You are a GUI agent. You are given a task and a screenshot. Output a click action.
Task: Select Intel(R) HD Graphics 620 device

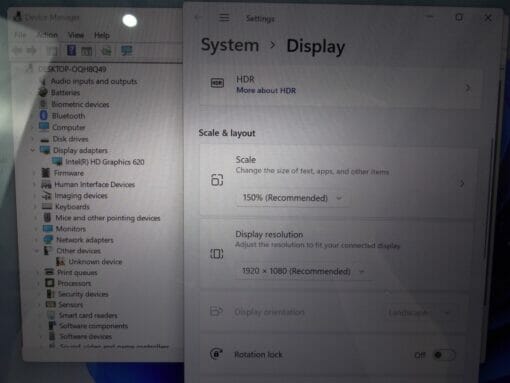tap(105, 162)
